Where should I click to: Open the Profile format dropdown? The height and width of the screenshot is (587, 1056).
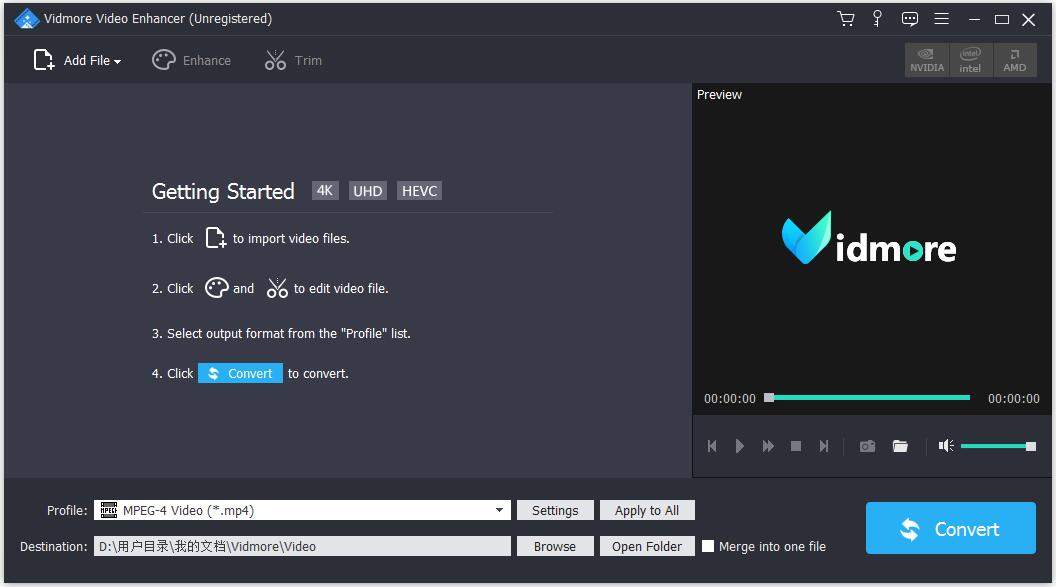click(x=500, y=510)
